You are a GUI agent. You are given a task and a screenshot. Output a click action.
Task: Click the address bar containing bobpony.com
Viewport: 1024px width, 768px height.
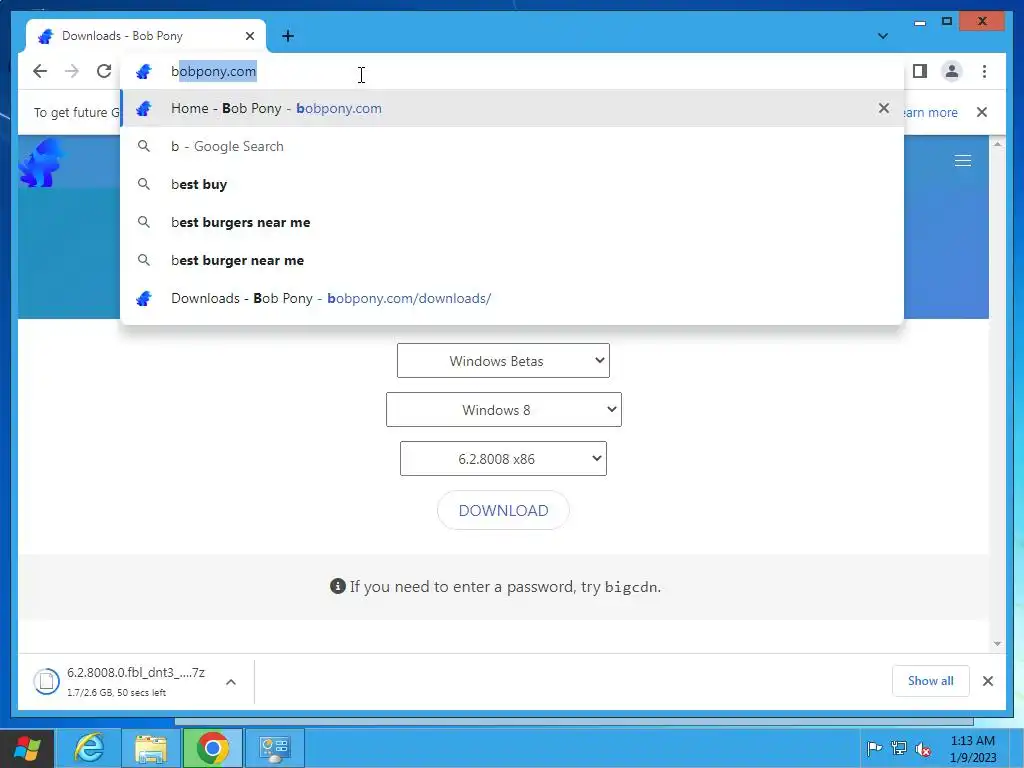point(512,71)
